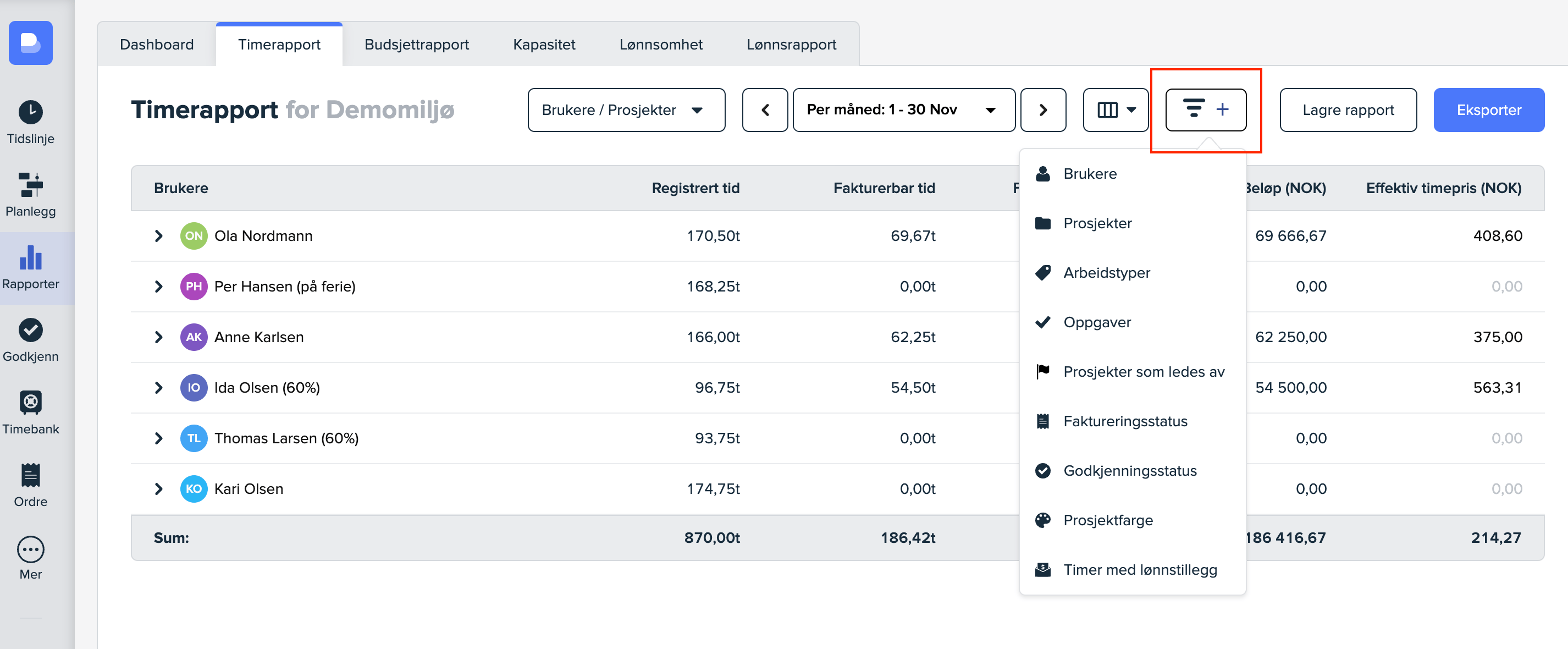Select Faktureringsstatus from the filter menu
This screenshot has width=1568, height=649.
[x=1125, y=421]
